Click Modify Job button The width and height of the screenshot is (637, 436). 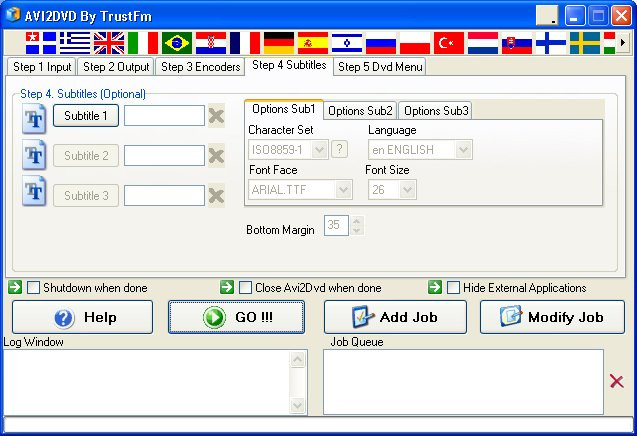coord(552,317)
